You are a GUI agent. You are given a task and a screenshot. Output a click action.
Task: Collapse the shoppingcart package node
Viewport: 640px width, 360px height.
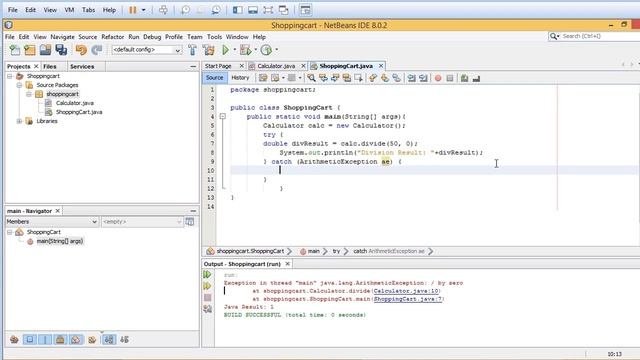pyautogui.click(x=29, y=94)
